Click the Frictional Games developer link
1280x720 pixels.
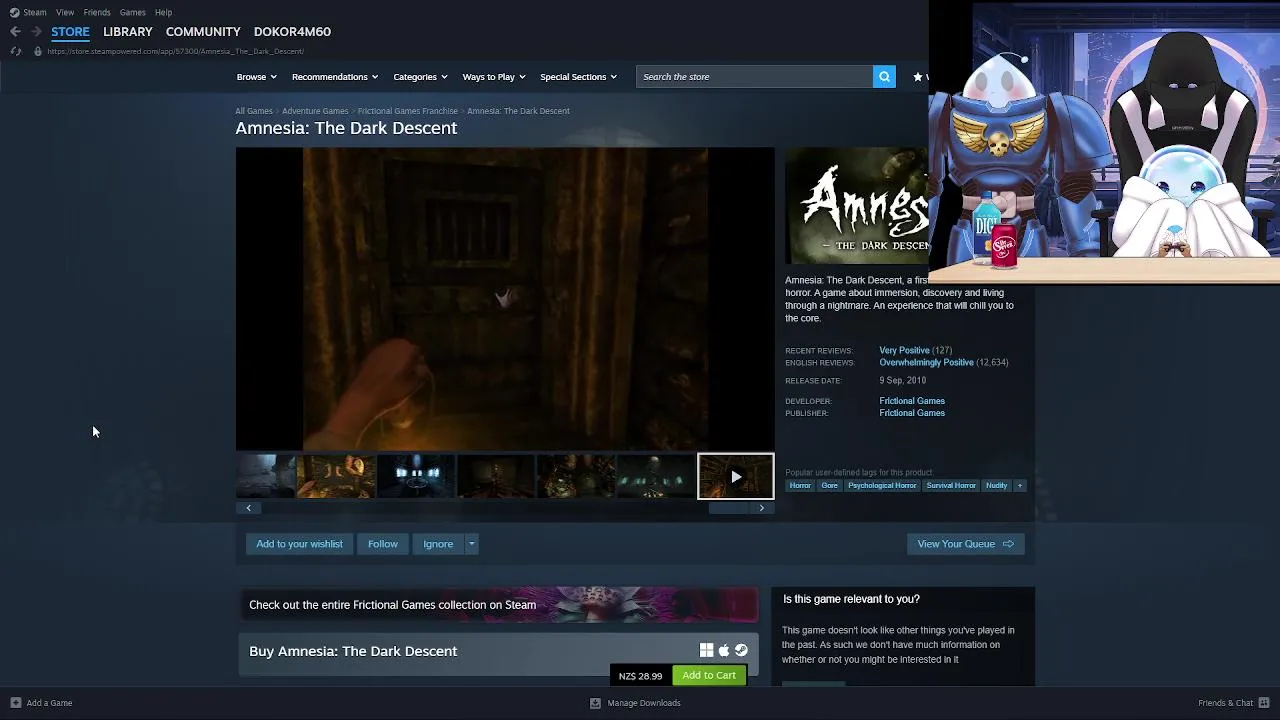[912, 401]
